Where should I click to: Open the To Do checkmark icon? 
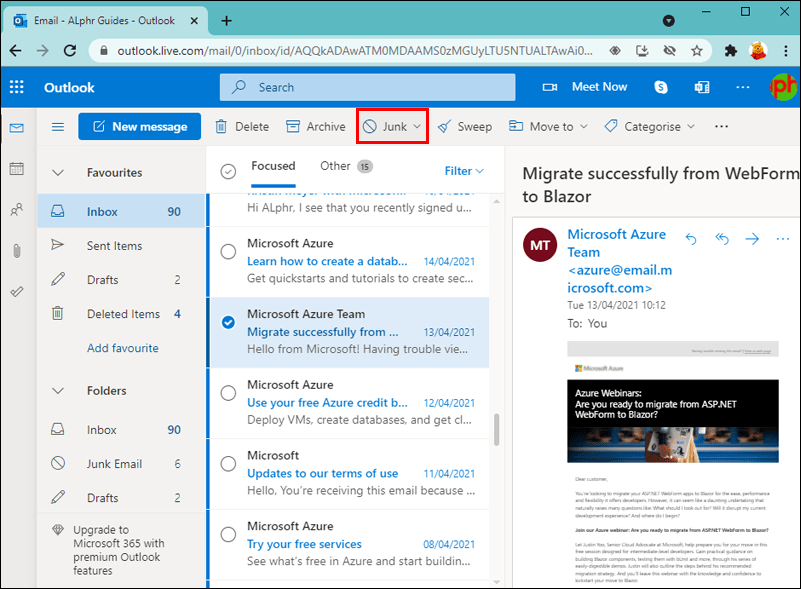point(16,292)
